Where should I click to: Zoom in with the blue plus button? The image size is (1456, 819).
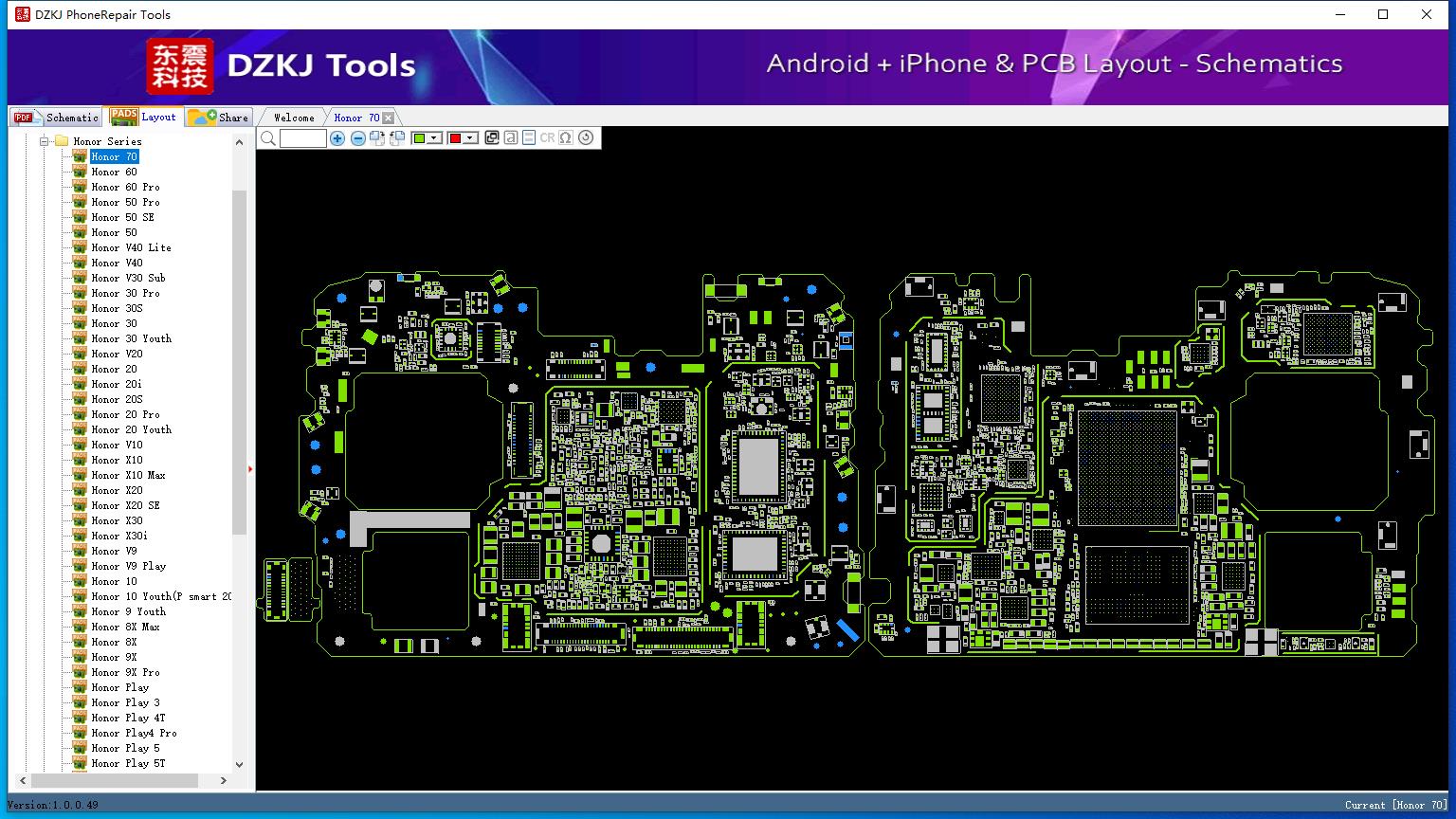click(x=337, y=138)
